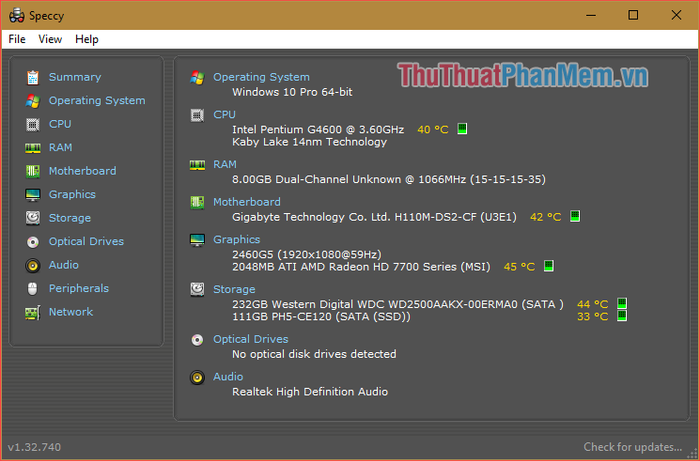Select Audio in the sidebar

tap(63, 265)
